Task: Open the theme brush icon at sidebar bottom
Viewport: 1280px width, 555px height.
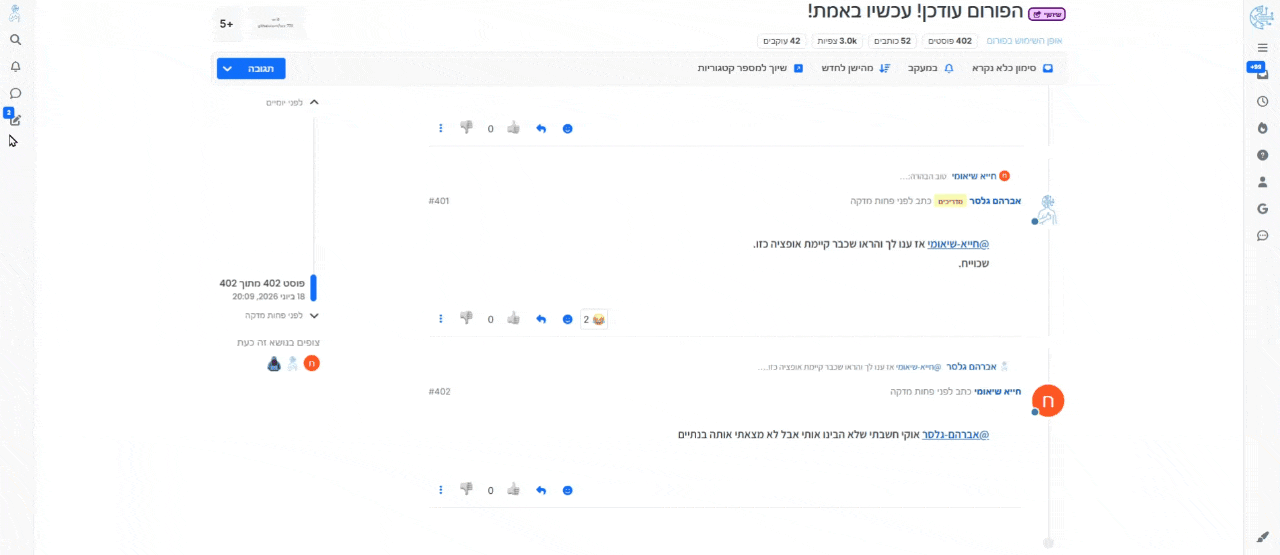Action: [x=1262, y=537]
